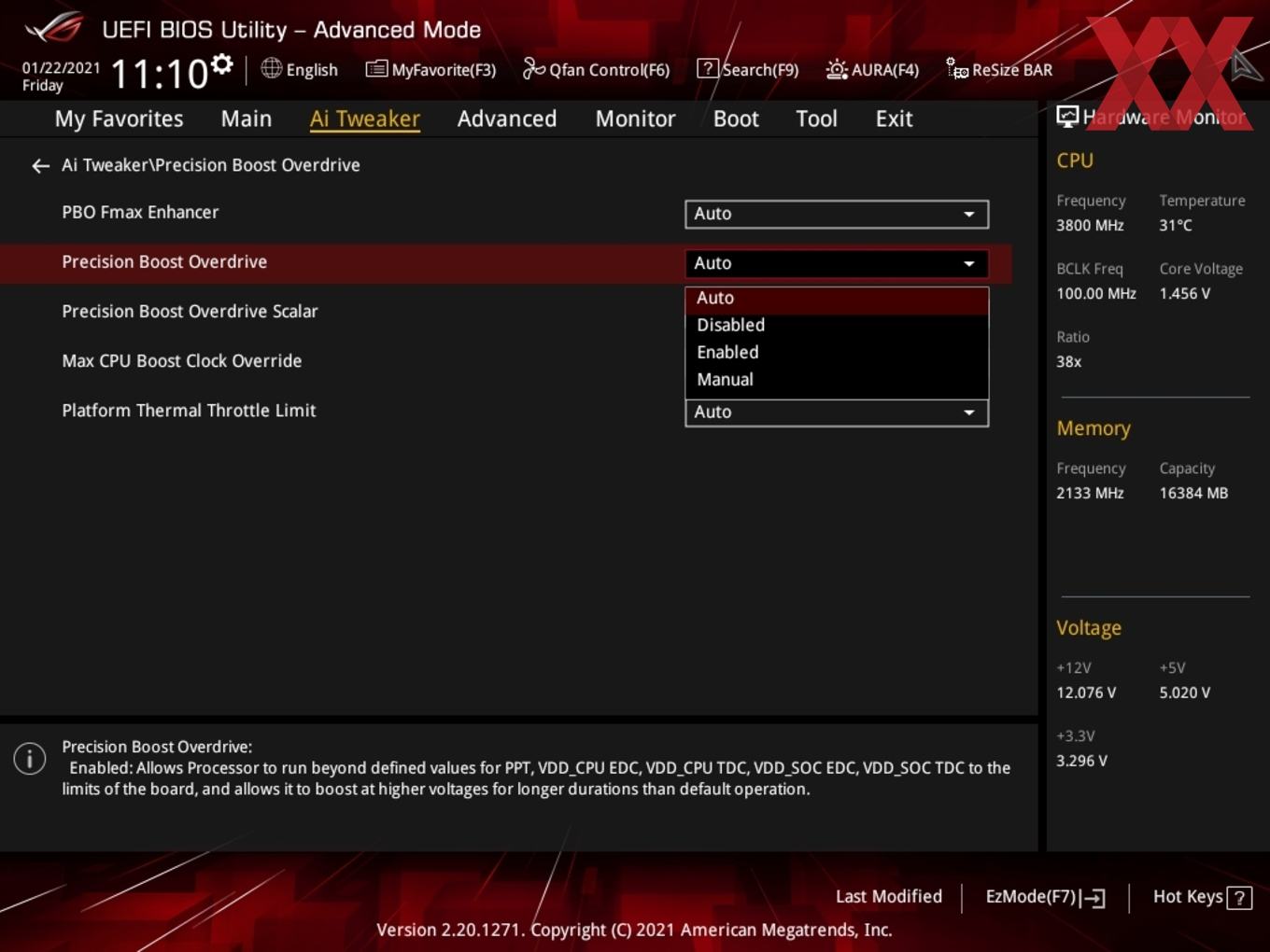The image size is (1270, 952).
Task: Open the Platform Thermal Throttle Limit dropdown
Action: (837, 413)
